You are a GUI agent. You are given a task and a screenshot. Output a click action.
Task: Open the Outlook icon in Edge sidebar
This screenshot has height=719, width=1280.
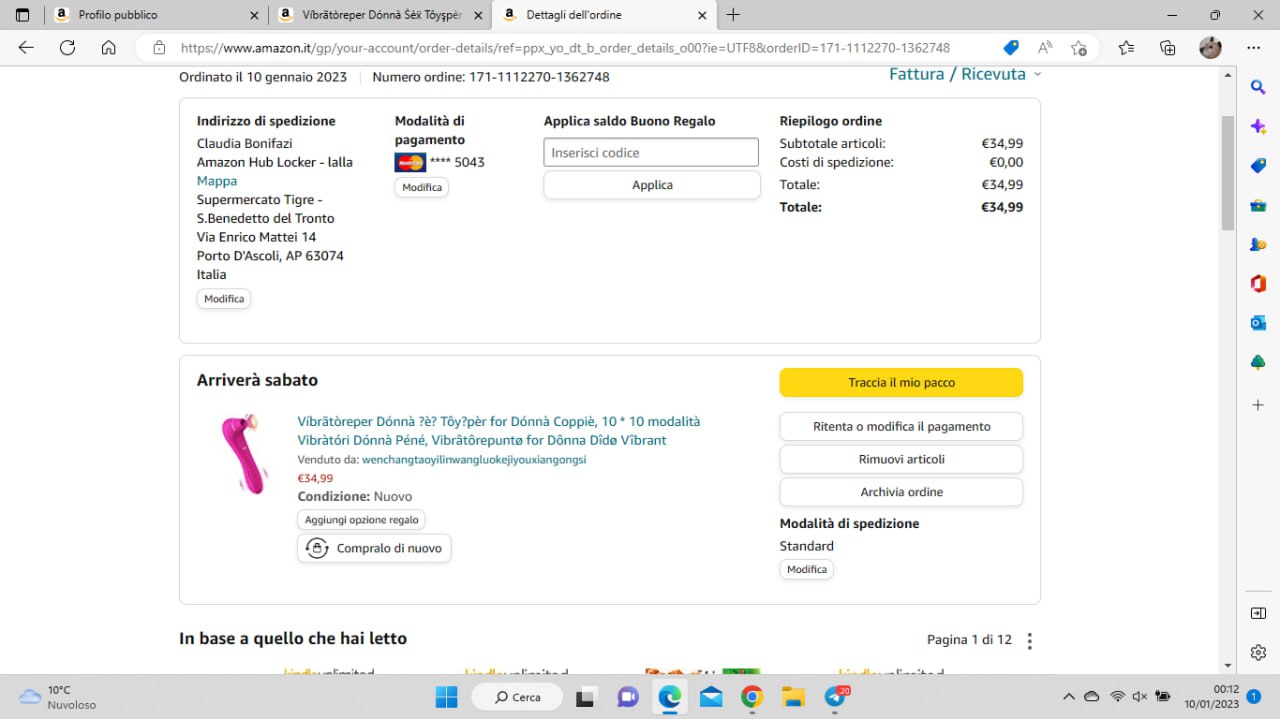[1258, 323]
